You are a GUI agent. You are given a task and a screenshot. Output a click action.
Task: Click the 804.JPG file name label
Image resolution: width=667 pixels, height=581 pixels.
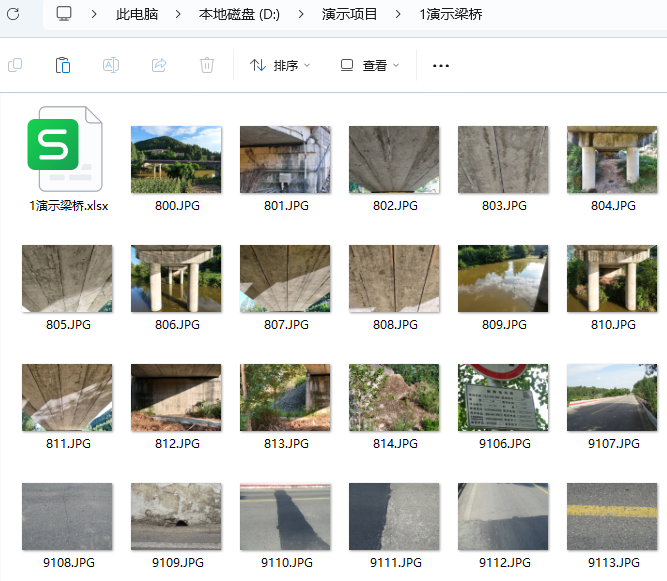pos(613,206)
